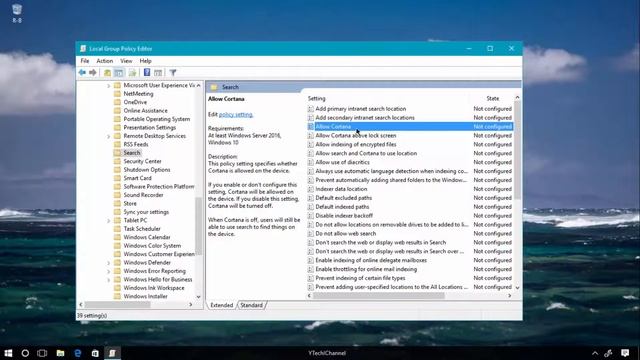The width and height of the screenshot is (640, 360).
Task: Show hidden system tray icons
Action: tap(595, 353)
